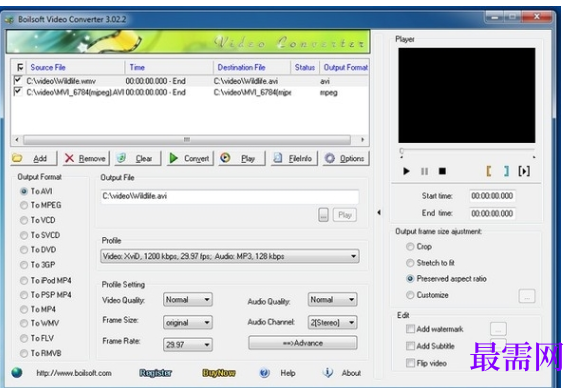Open the Frame Size dropdown

point(188,323)
